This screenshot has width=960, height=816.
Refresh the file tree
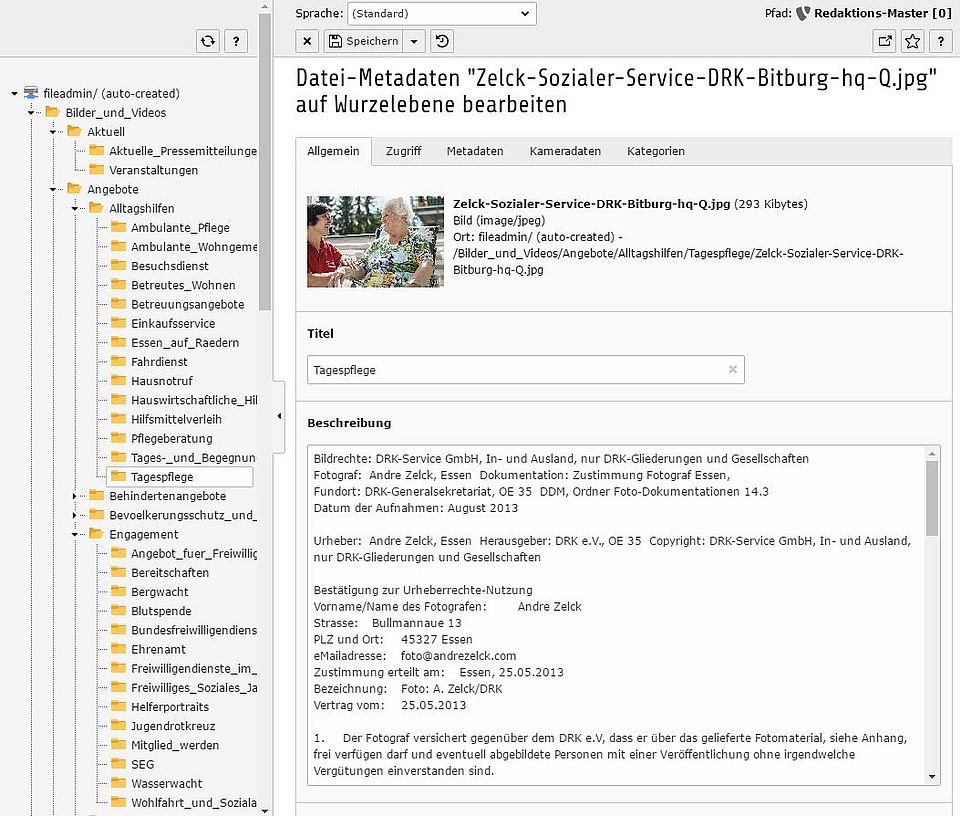click(x=207, y=41)
